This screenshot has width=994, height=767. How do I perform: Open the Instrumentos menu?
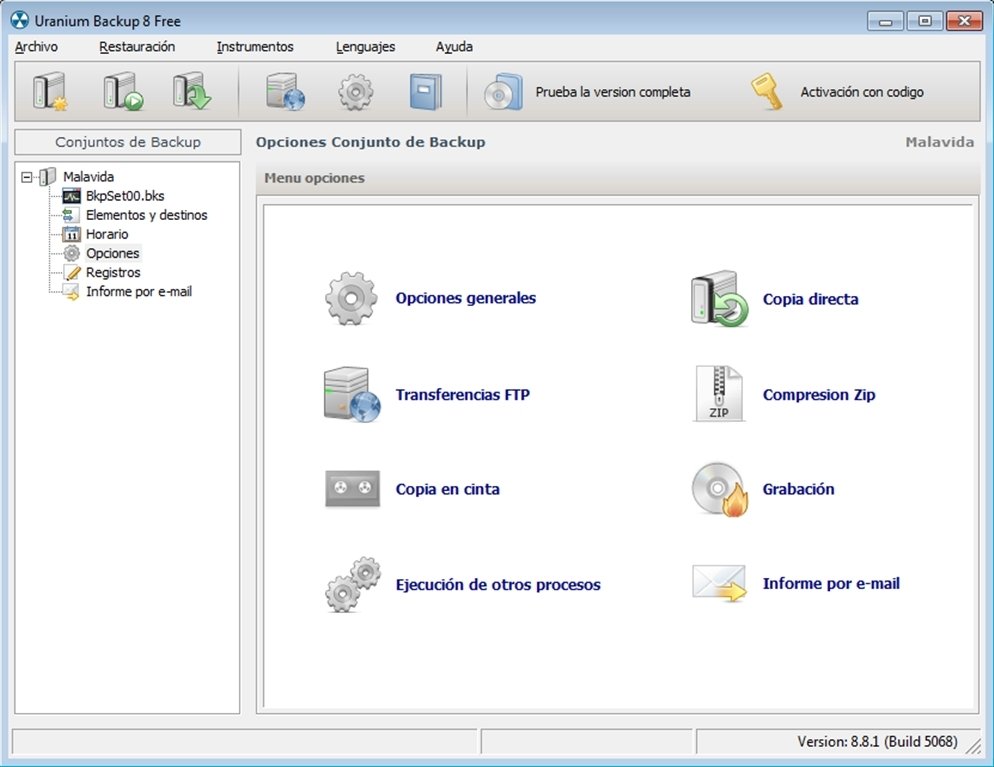click(255, 47)
